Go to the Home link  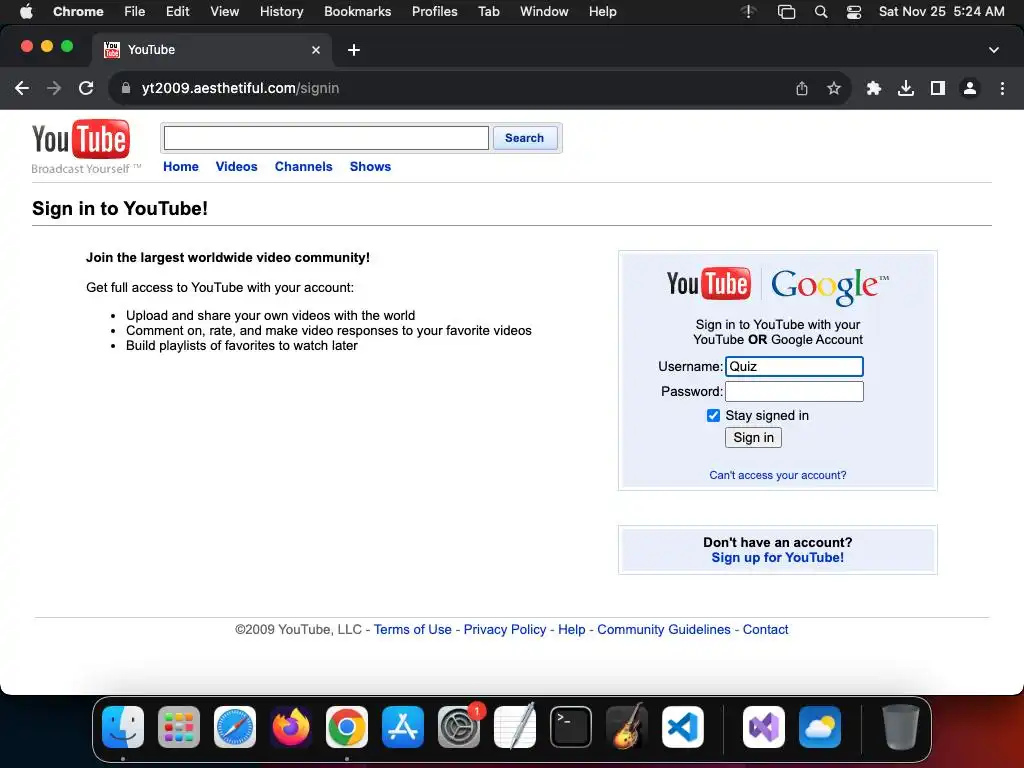181,167
